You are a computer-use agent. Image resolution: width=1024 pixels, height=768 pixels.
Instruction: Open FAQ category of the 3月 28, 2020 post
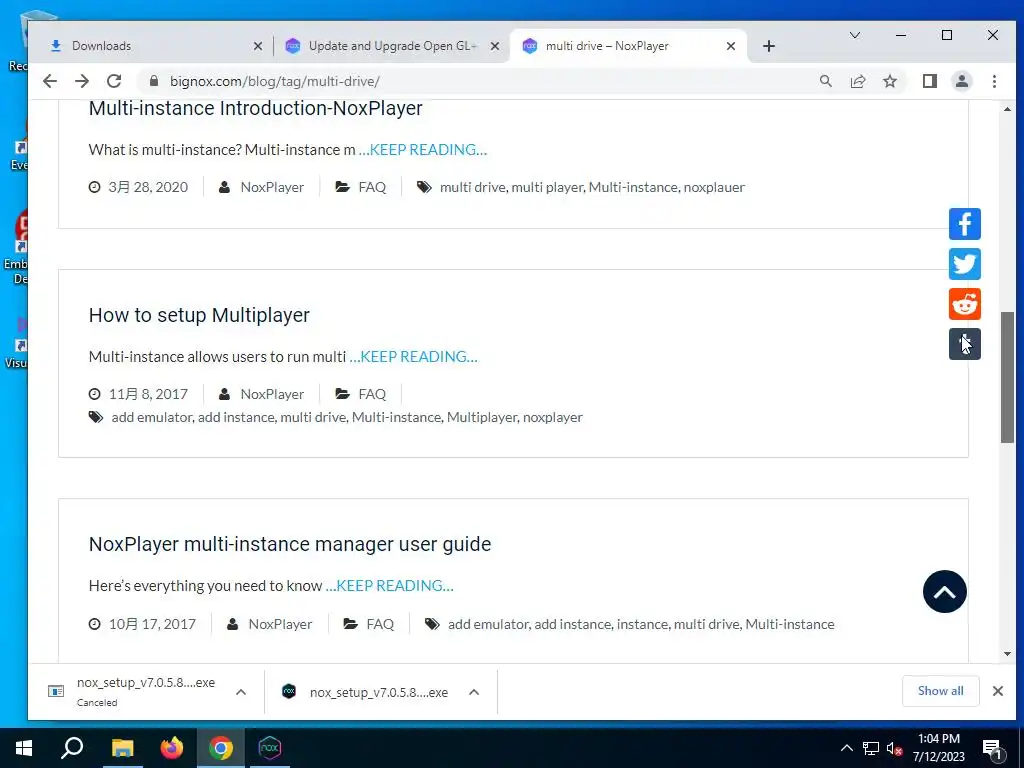point(372,187)
